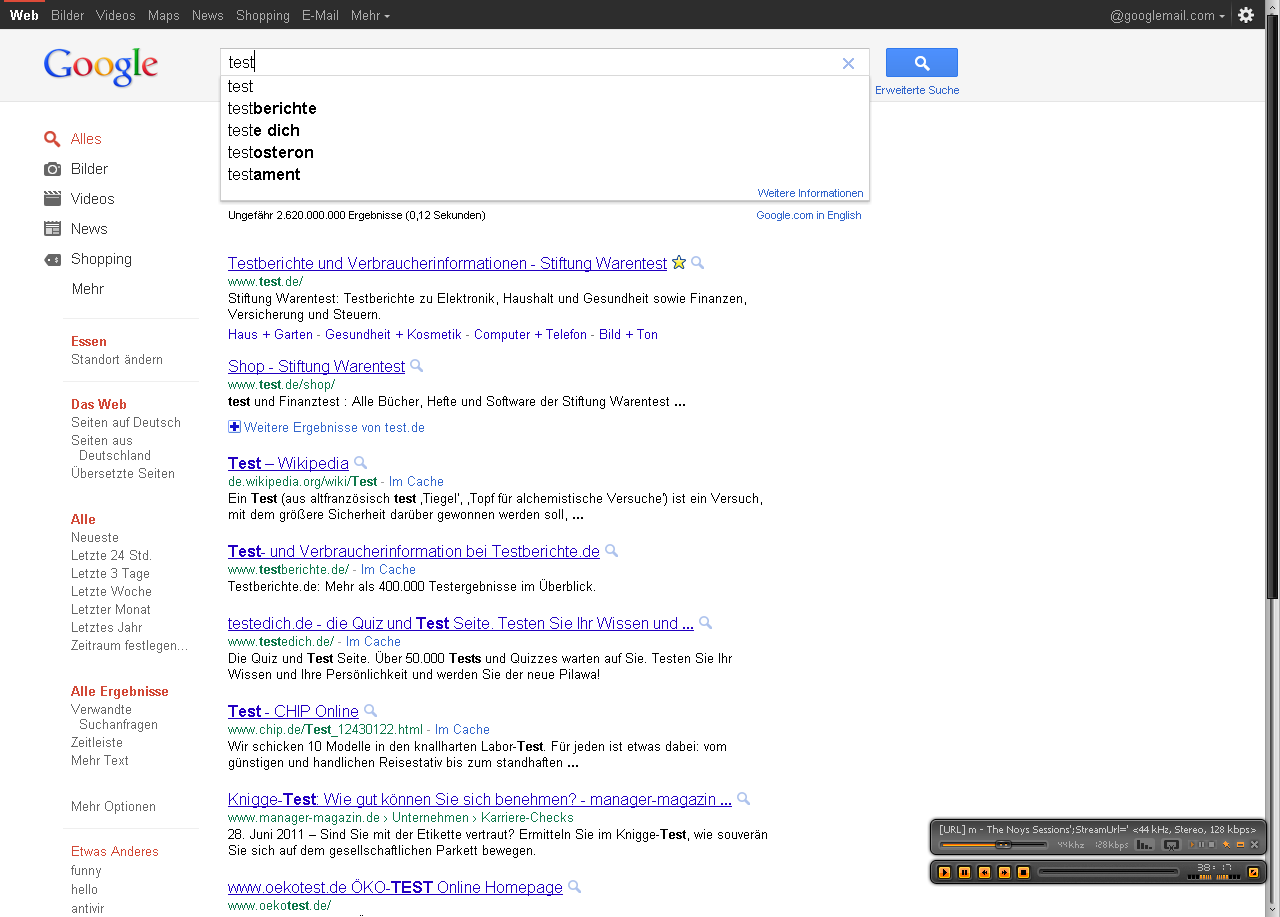Expand Mehr under the sidebar search types
The image size is (1280, 917).
click(87, 289)
